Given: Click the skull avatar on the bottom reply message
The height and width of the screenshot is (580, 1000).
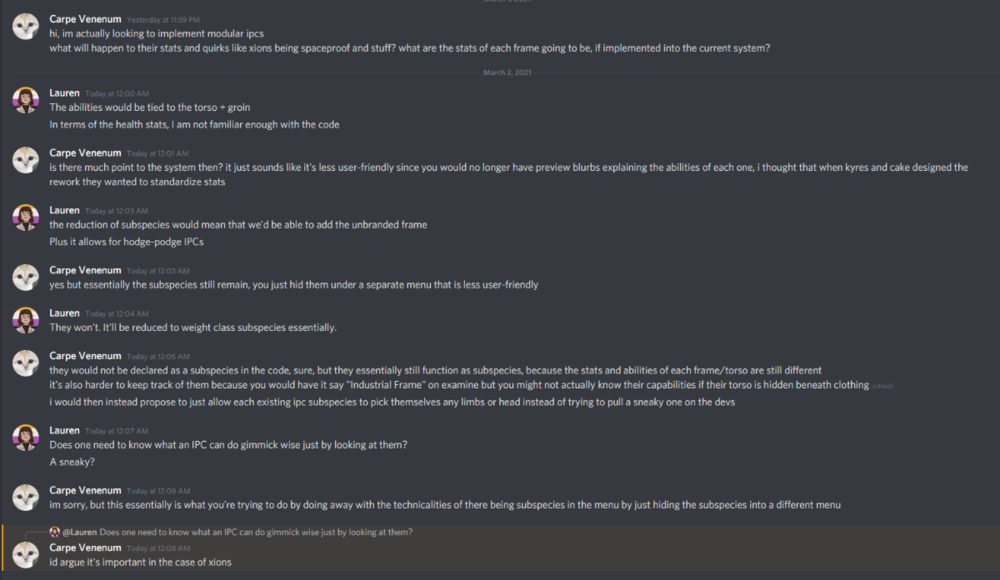Looking at the screenshot, I should click(25, 554).
